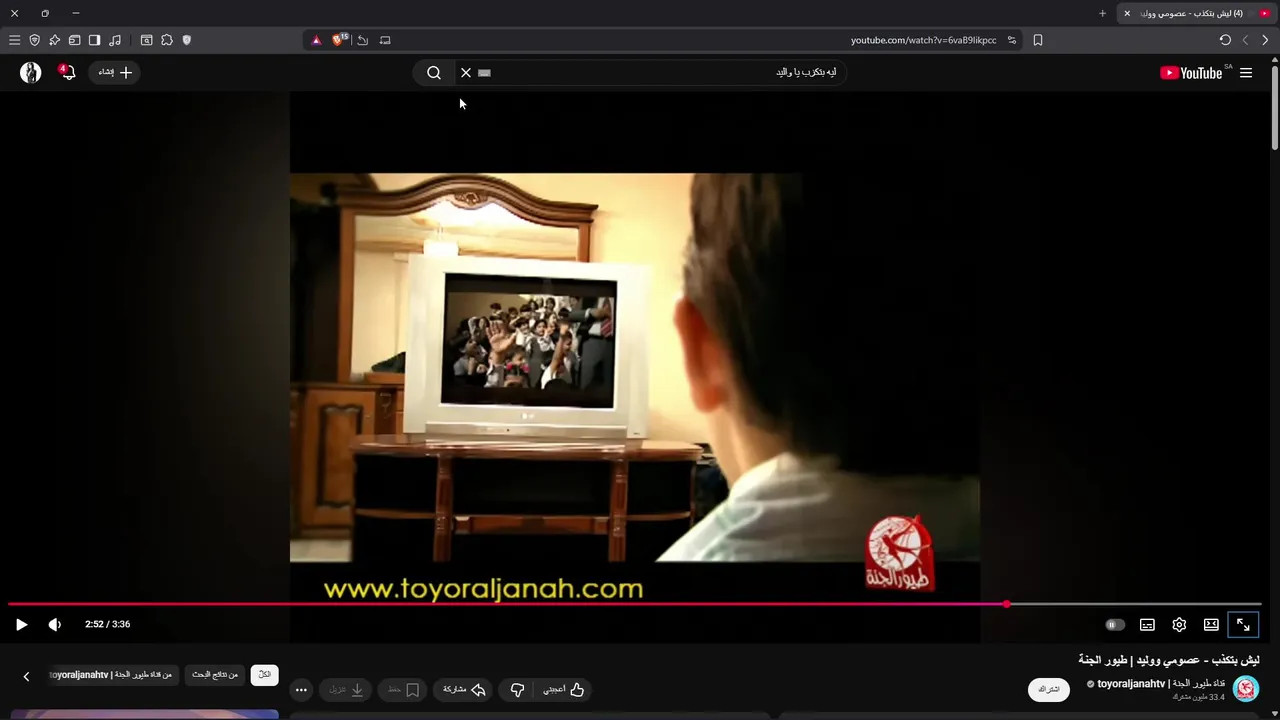This screenshot has height=720, width=1280.
Task: Toggle the browser sidebar panel
Action: click(x=94, y=40)
